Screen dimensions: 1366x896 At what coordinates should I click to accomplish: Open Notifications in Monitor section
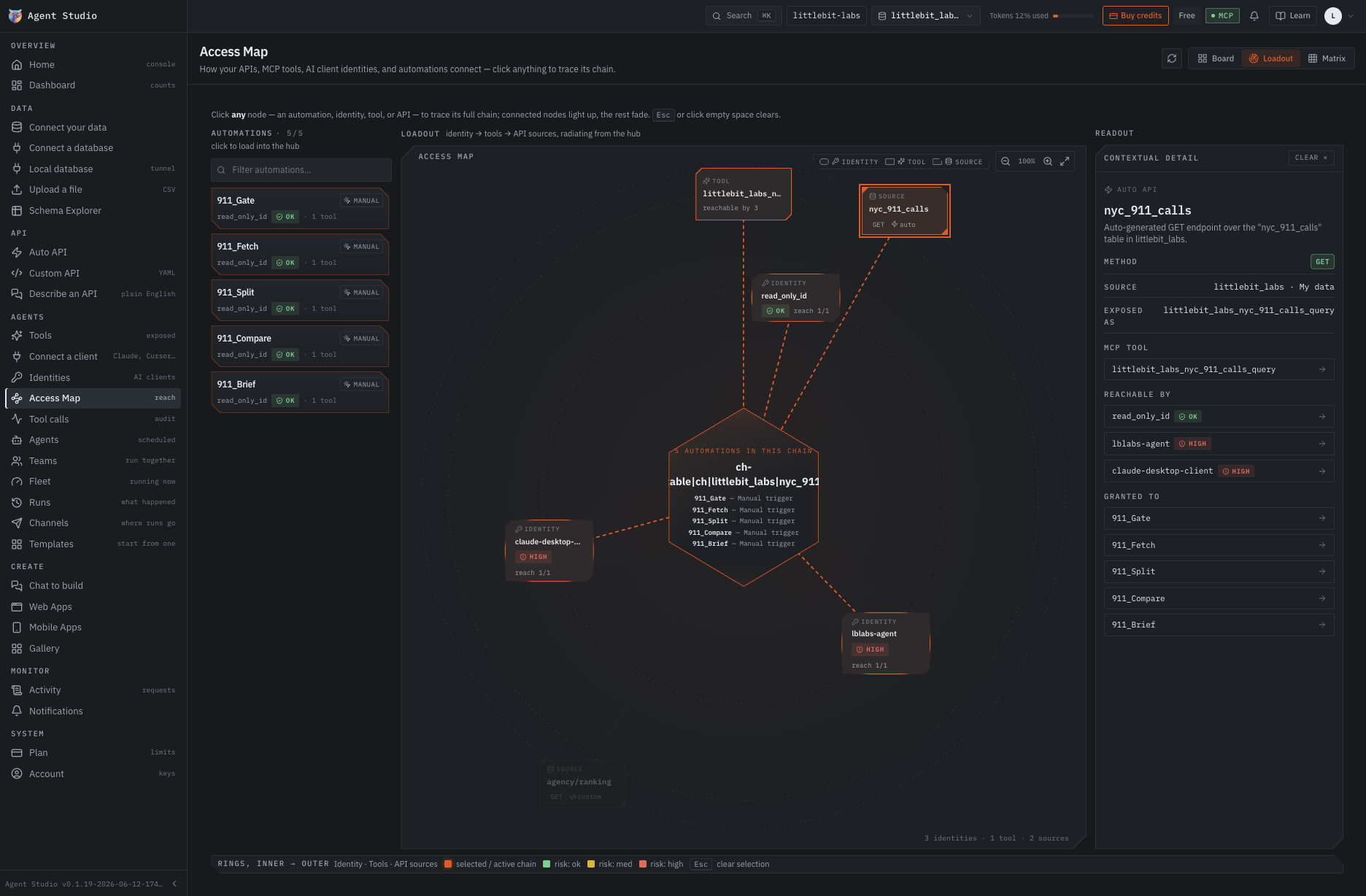coord(93,711)
